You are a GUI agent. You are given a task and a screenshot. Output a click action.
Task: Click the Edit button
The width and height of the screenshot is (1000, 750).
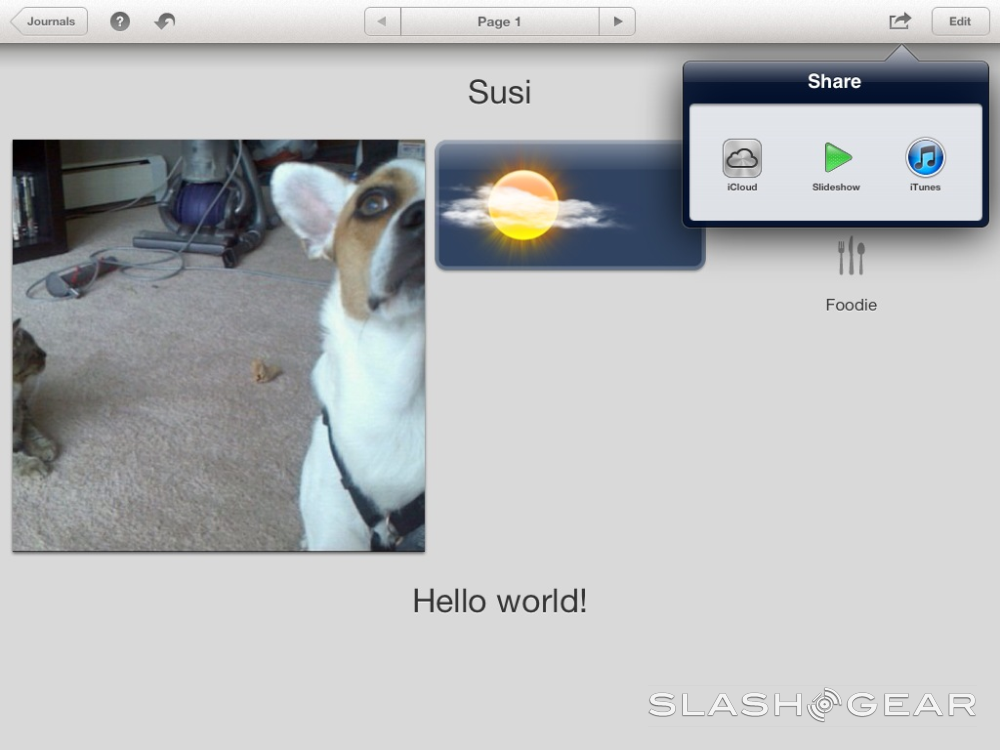[x=960, y=22]
